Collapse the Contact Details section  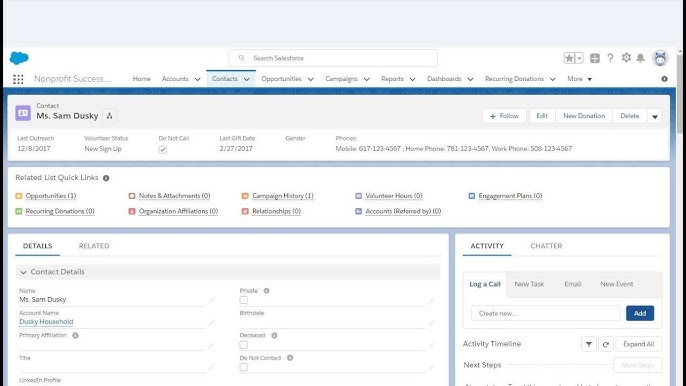click(23, 272)
